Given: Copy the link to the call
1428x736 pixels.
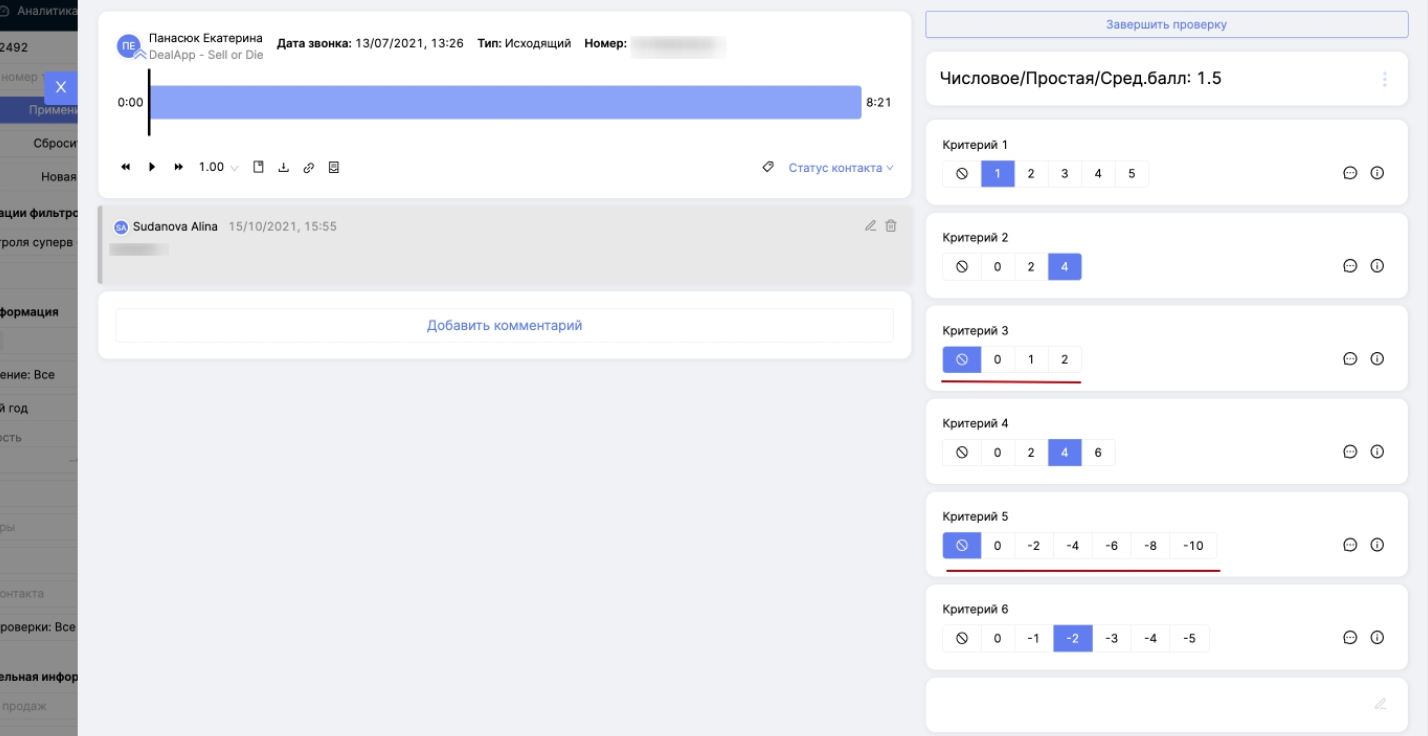Looking at the screenshot, I should [309, 167].
